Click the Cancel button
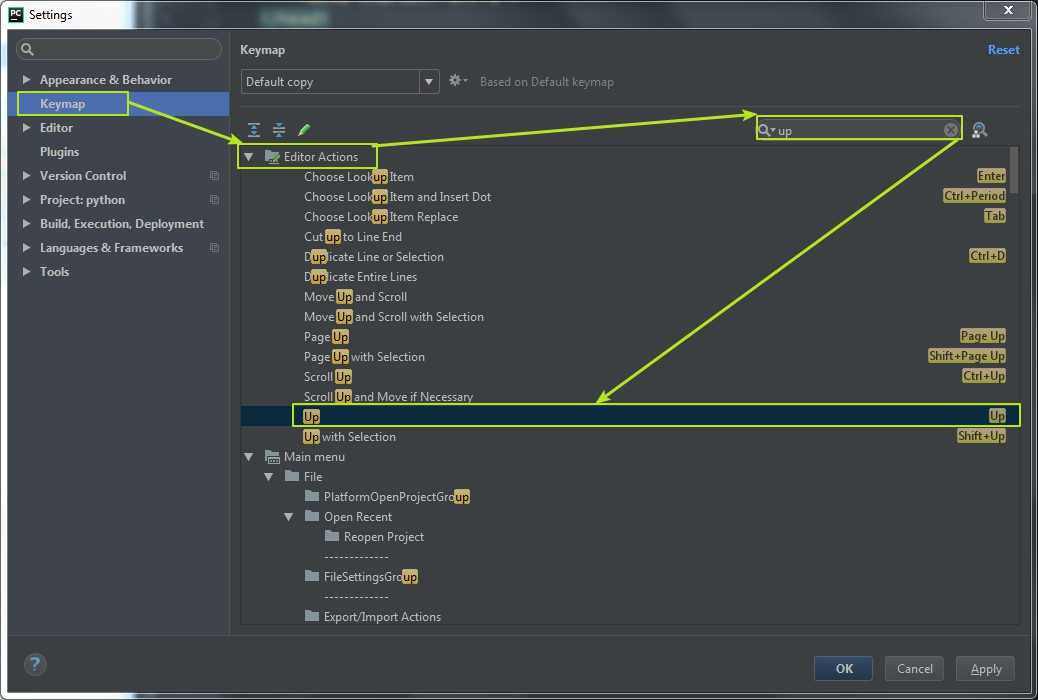Viewport: 1038px width, 700px height. coord(914,668)
